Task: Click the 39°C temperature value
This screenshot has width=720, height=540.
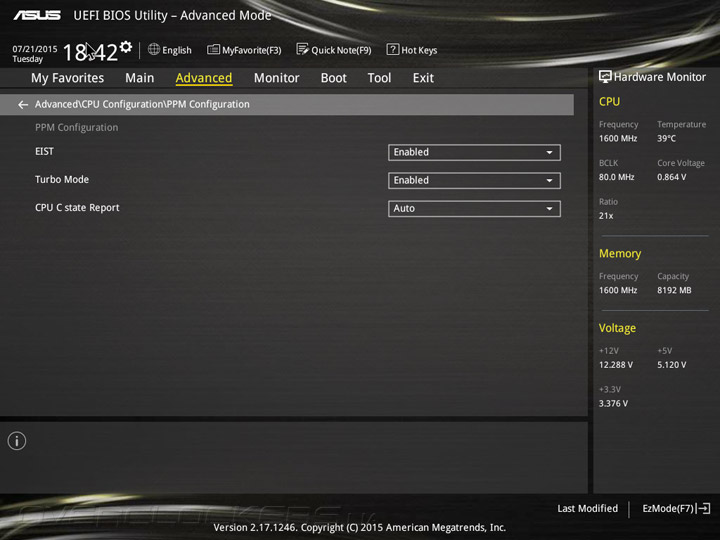Action: pyautogui.click(x=666, y=138)
